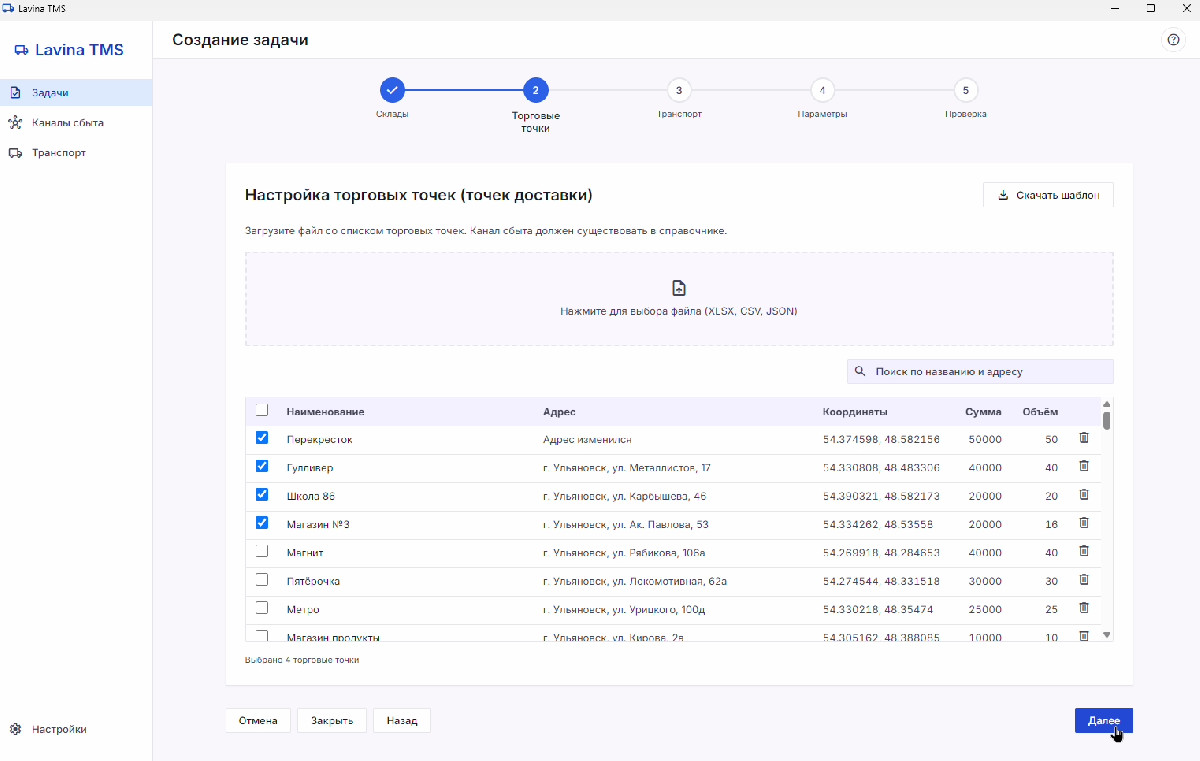Image resolution: width=1200 pixels, height=761 pixels.
Task: Click the Далее button
Action: pos(1104,720)
